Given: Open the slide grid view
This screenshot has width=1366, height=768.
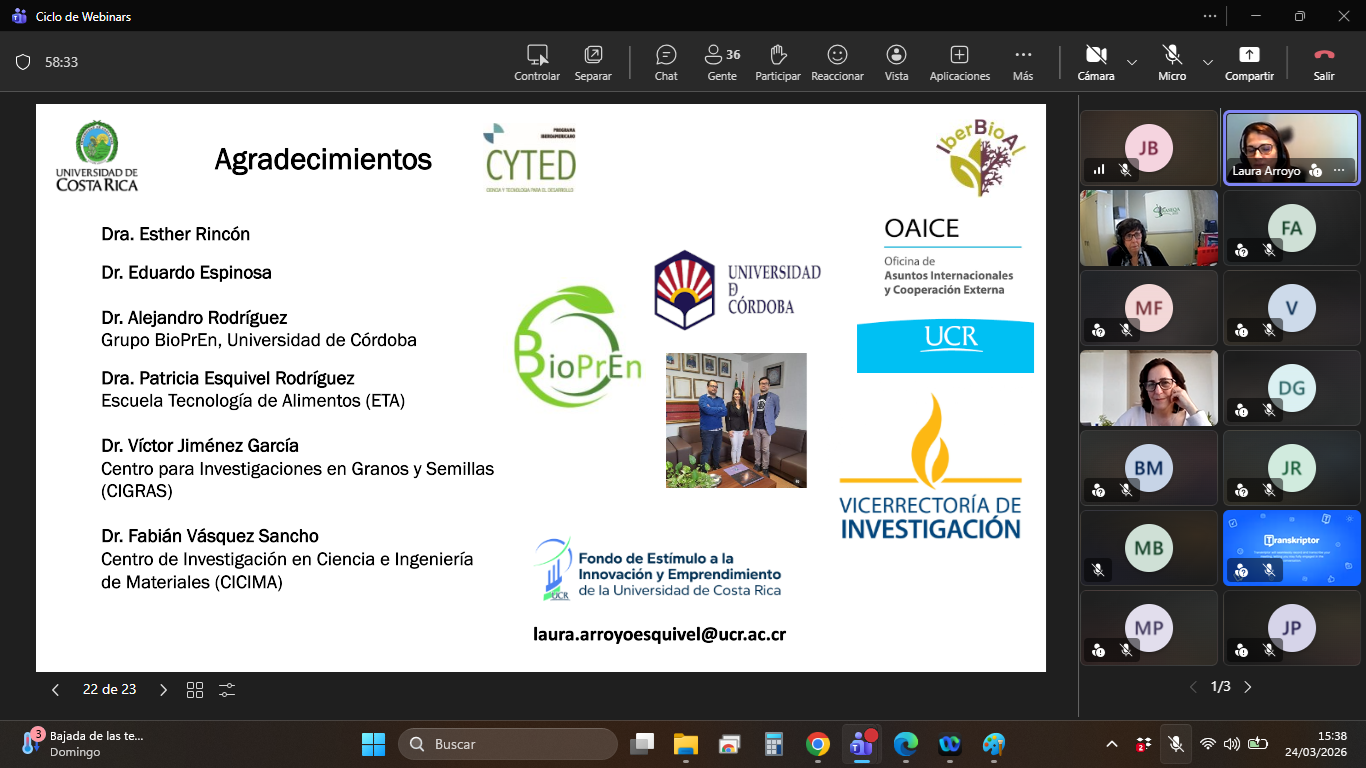Looking at the screenshot, I should (195, 690).
